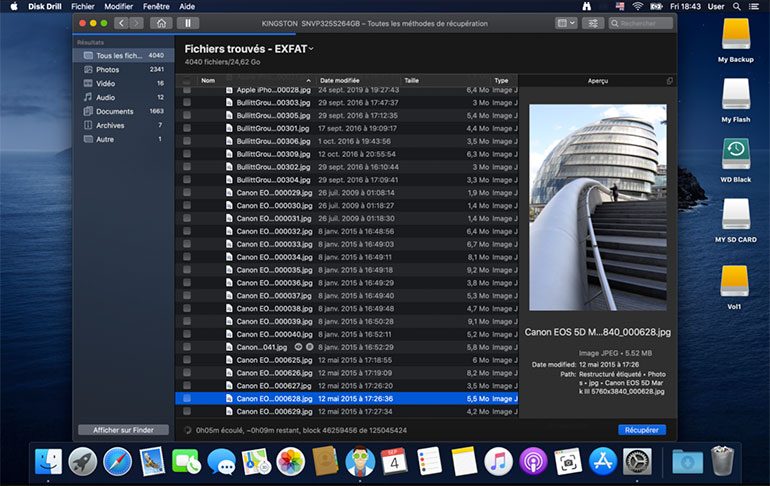
Task: Go back using the left arrow button
Action: pyautogui.click(x=121, y=22)
